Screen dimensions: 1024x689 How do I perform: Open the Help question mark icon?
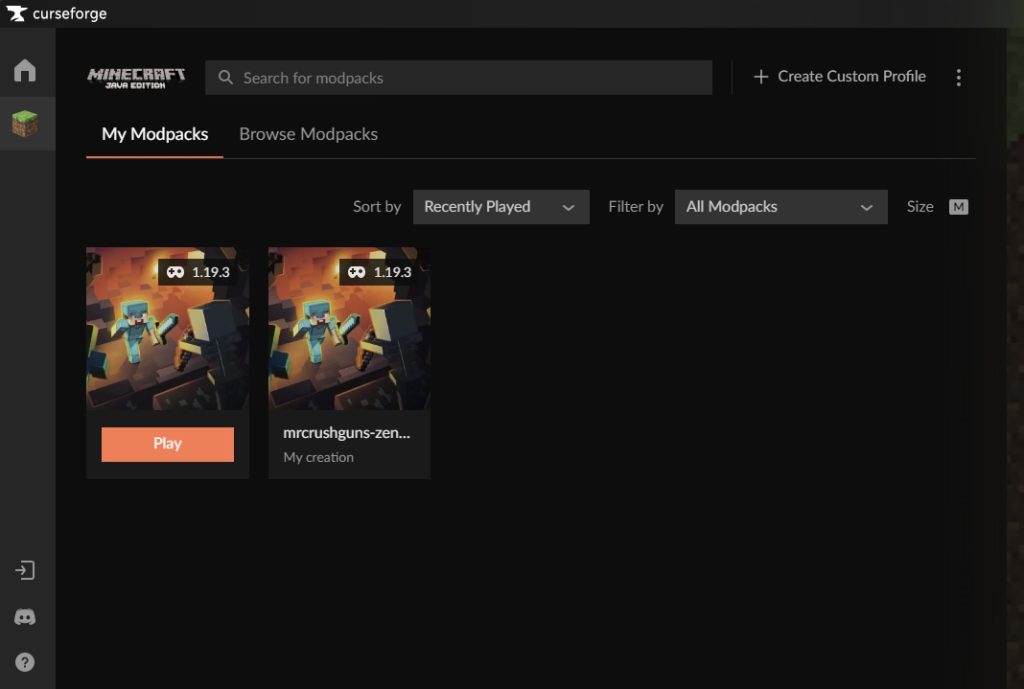click(x=25, y=662)
